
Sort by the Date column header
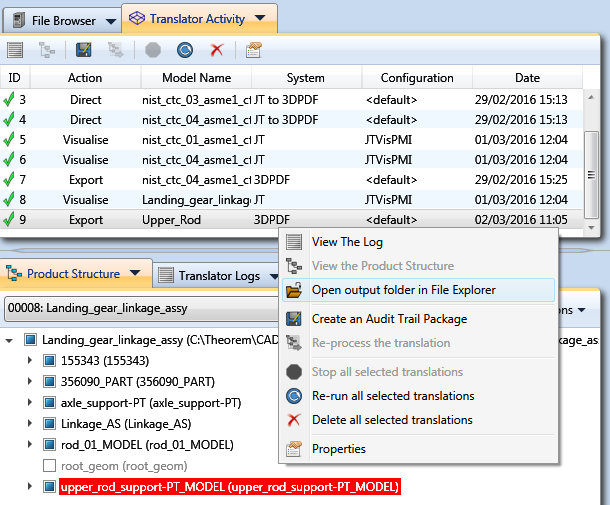(x=527, y=77)
